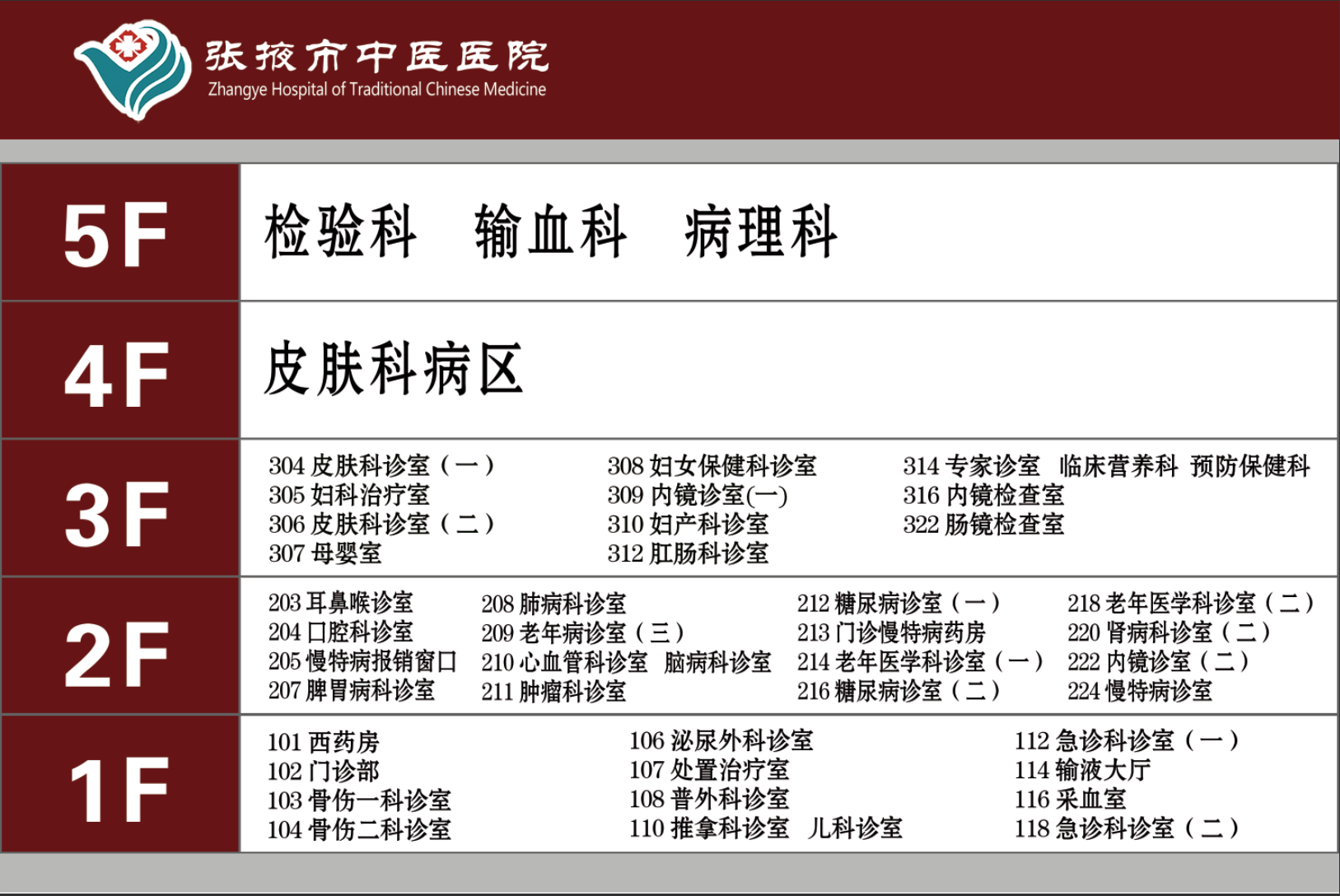
Task: Click 309 内镜诊室(一)
Action: 698,495
